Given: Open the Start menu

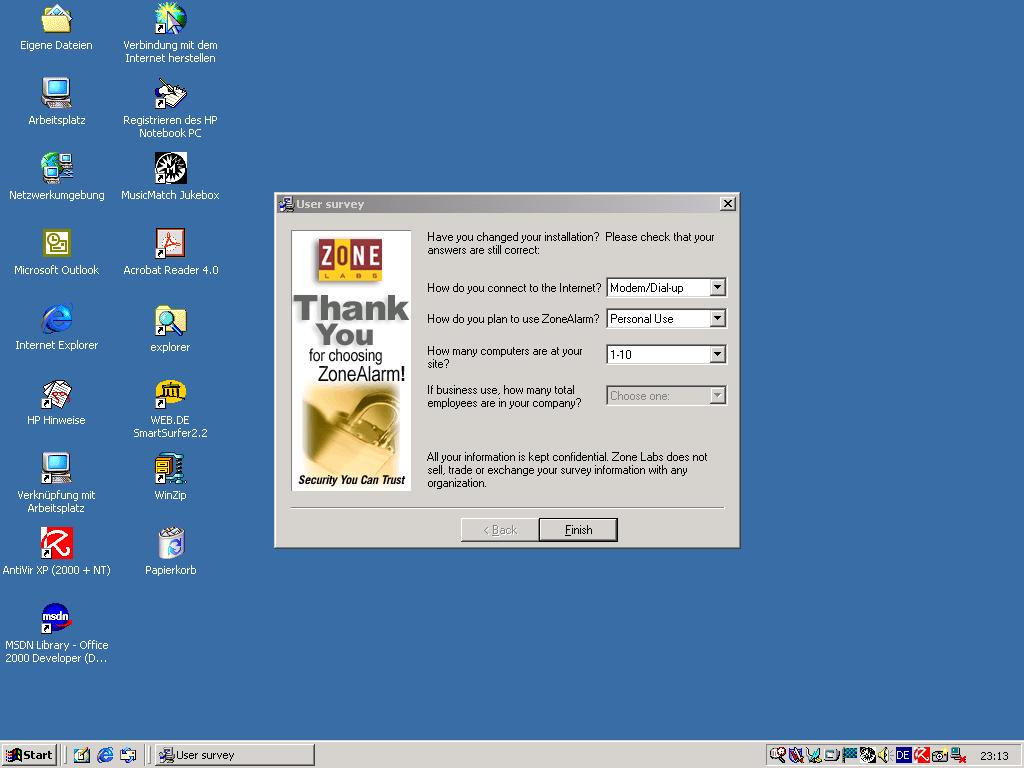Looking at the screenshot, I should coord(29,755).
